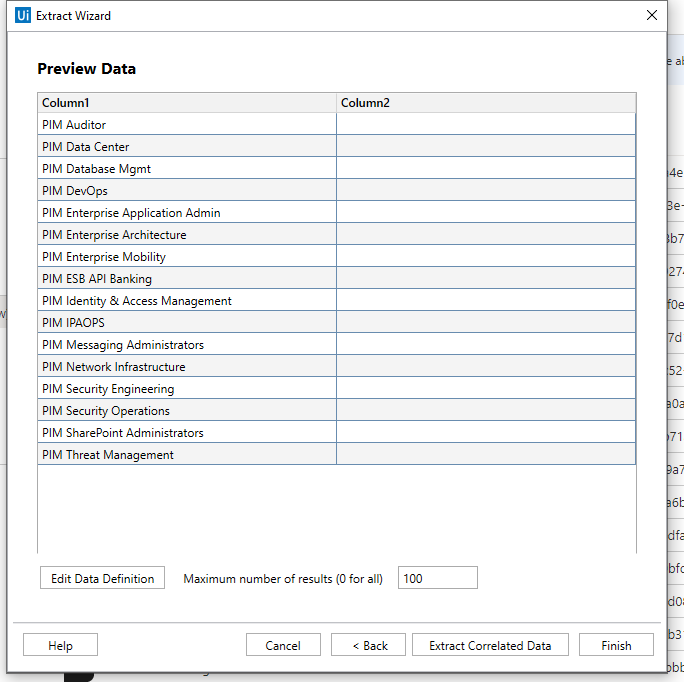Go back to previous wizard step

pyautogui.click(x=368, y=645)
